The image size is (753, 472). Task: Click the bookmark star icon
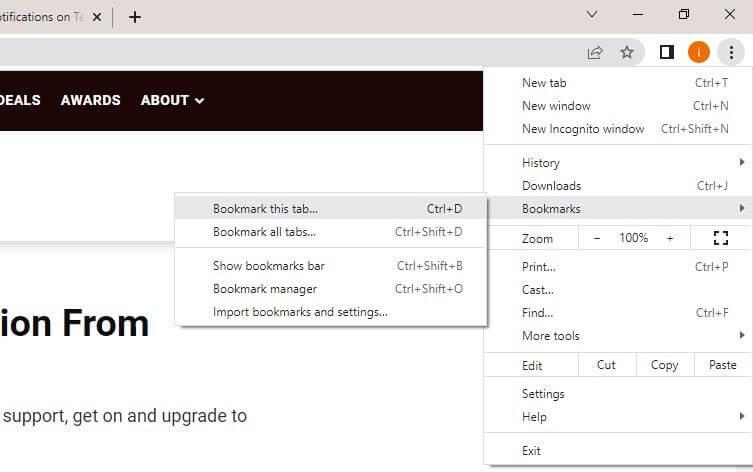click(x=627, y=52)
